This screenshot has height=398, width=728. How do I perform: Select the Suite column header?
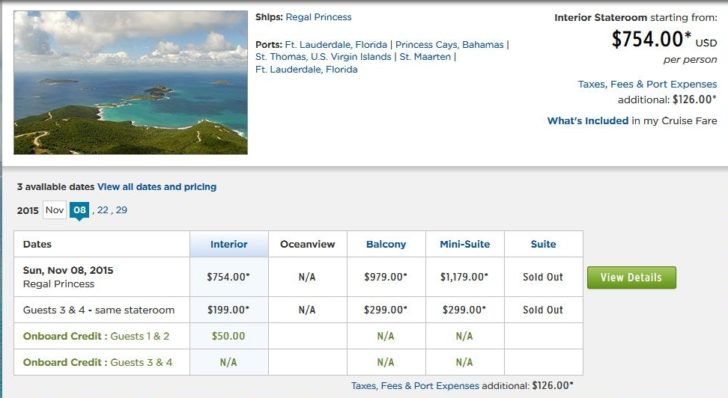pos(543,244)
